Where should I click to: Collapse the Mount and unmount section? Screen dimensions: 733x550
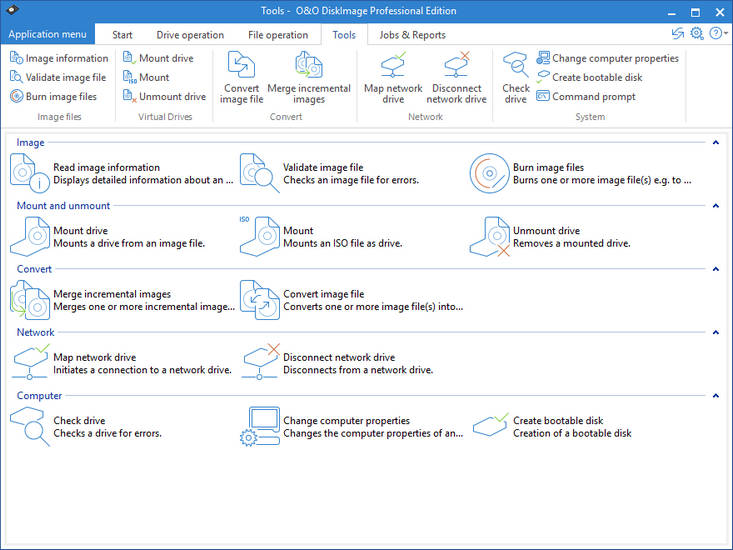pos(716,206)
